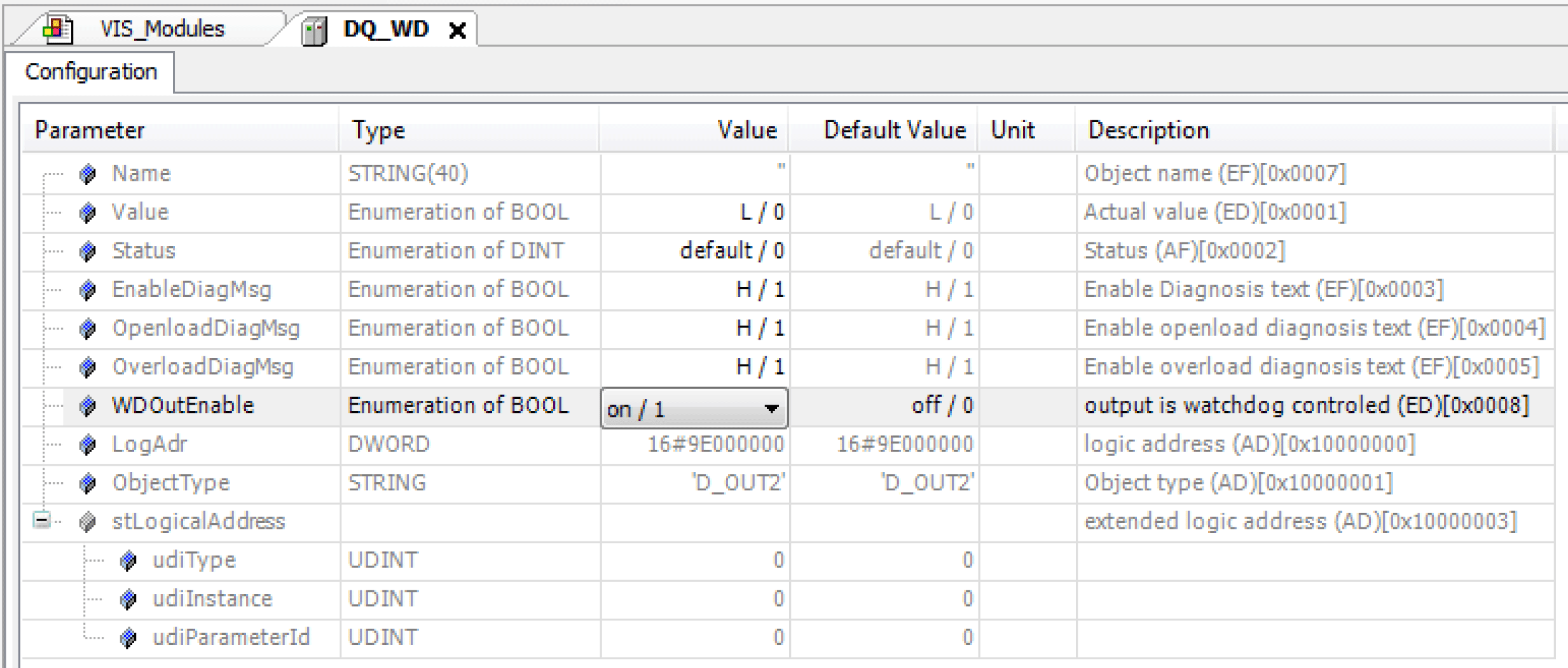Viewport: 1568px width, 668px height.
Task: Select the OverloadDiagMsg parameter row
Action: 788,367
